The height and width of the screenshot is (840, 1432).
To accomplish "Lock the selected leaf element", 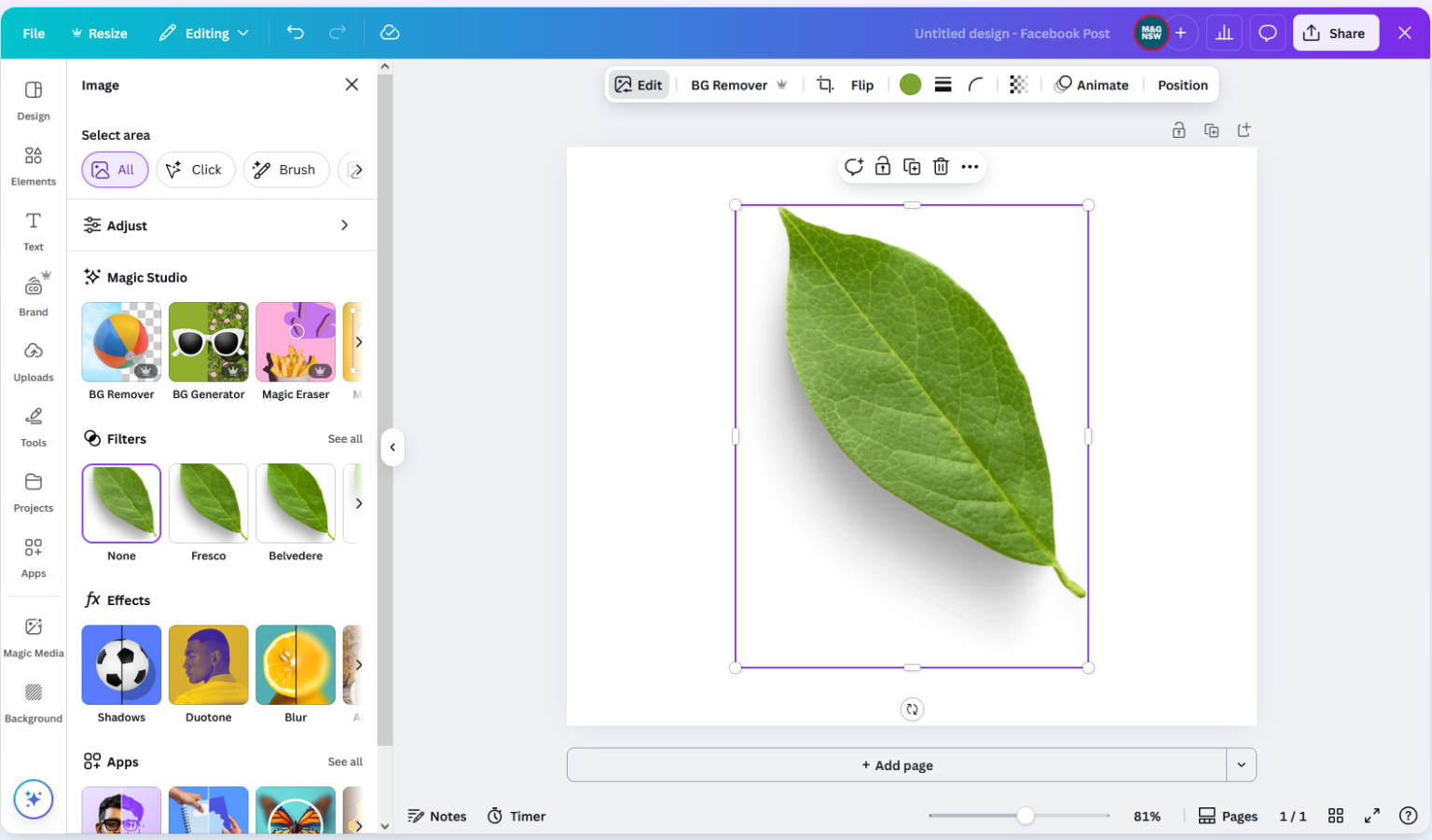I will 883,166.
